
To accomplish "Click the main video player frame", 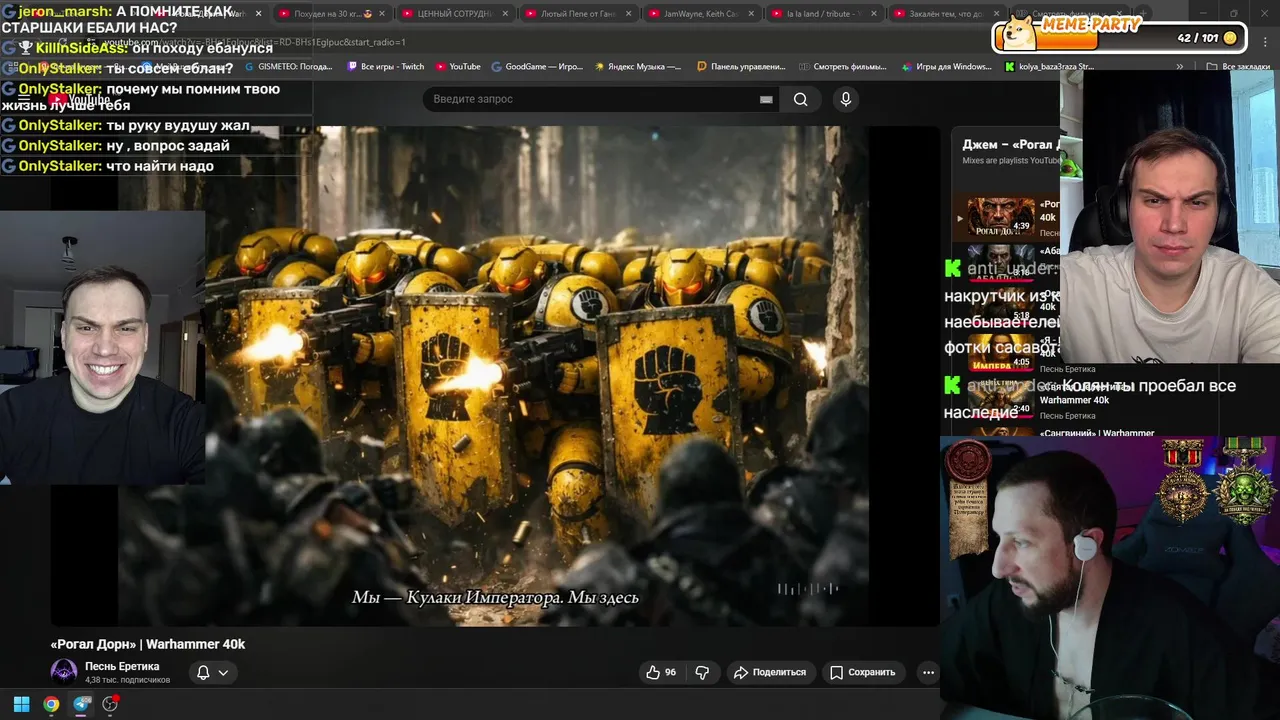I will pos(494,376).
